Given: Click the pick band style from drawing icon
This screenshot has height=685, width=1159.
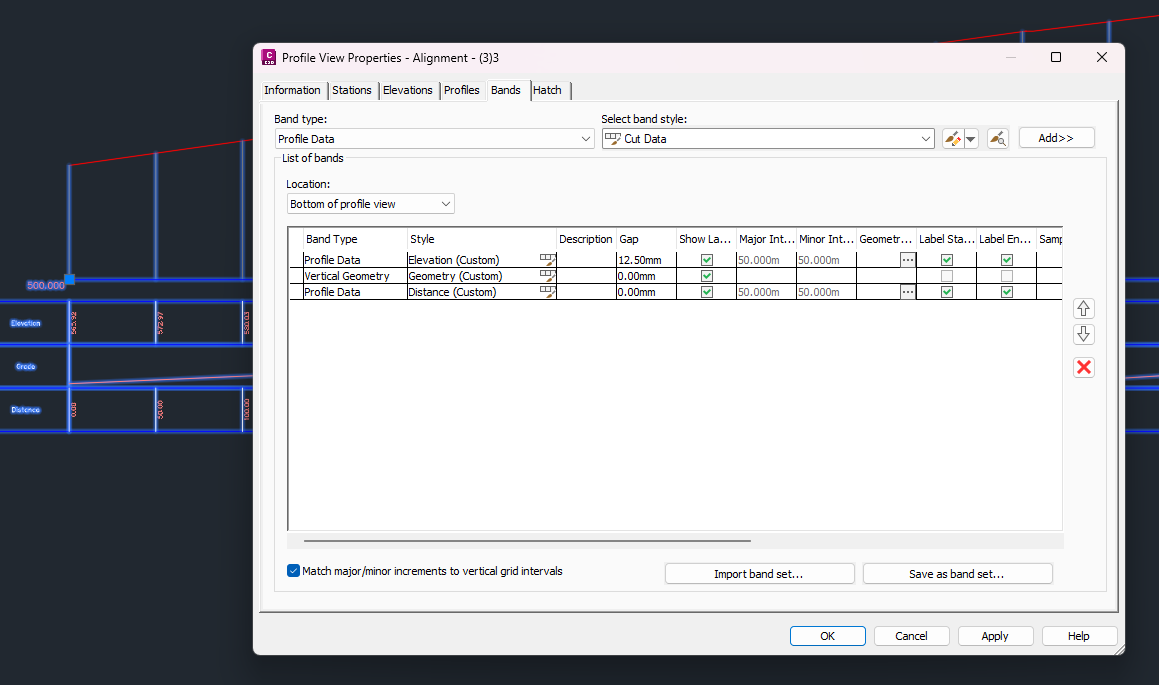Looking at the screenshot, I should tap(998, 138).
